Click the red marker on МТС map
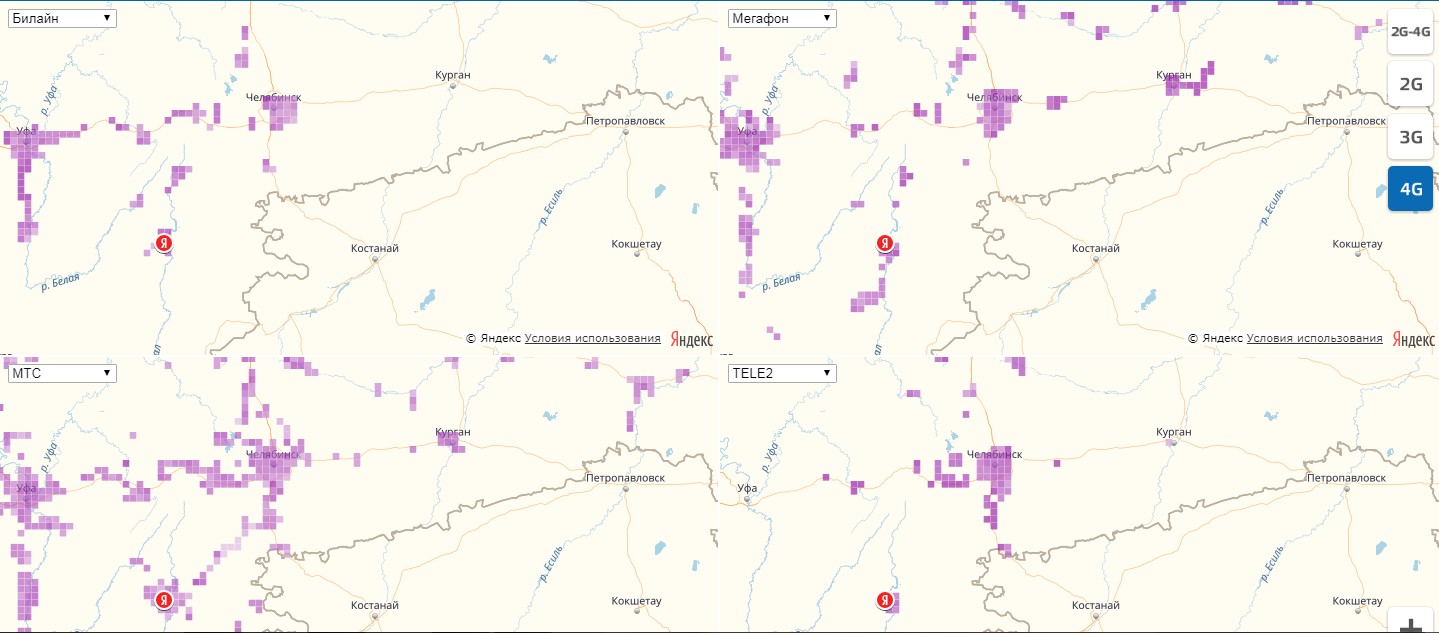The width and height of the screenshot is (1439, 633). (165, 599)
